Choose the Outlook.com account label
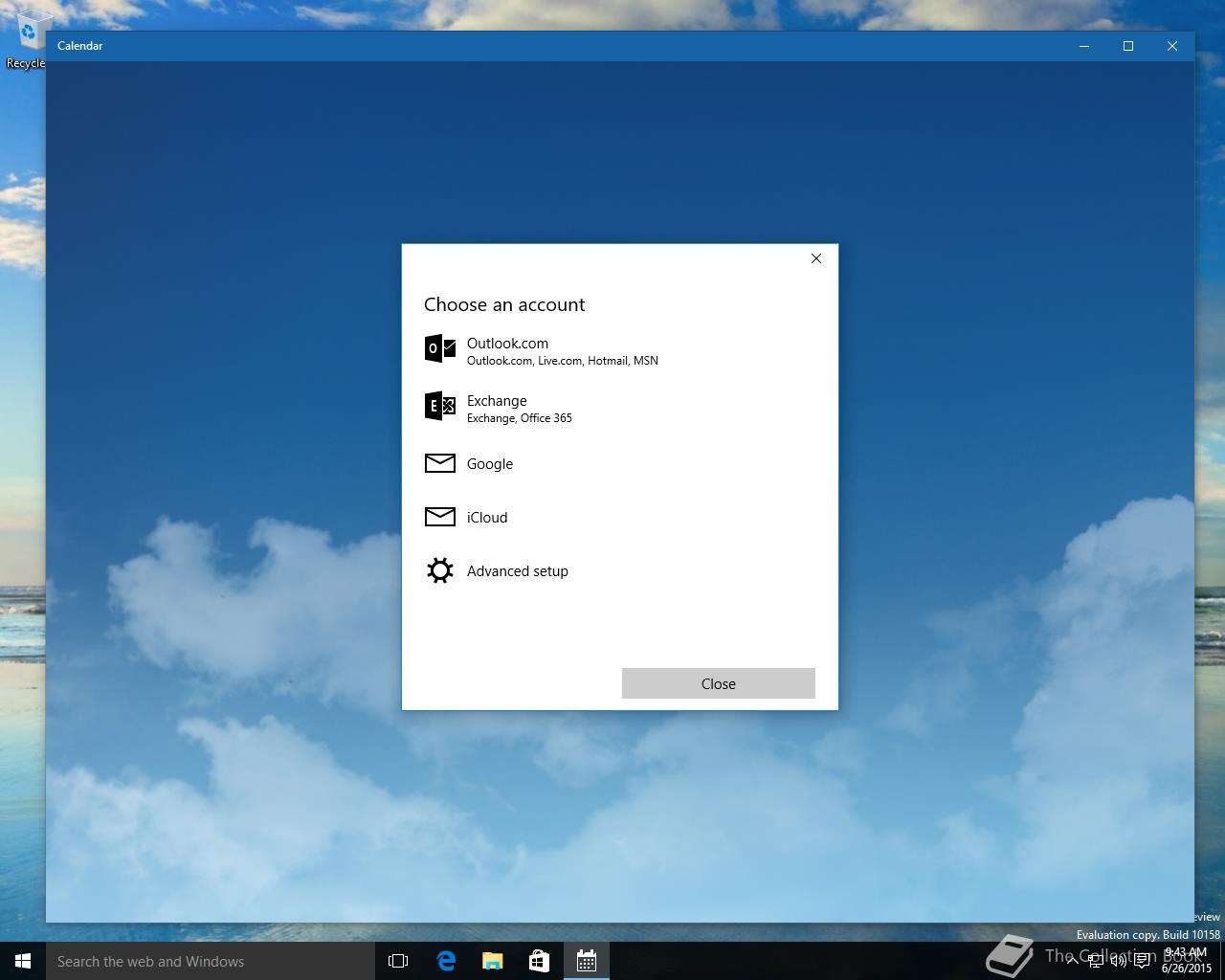 [x=507, y=344]
